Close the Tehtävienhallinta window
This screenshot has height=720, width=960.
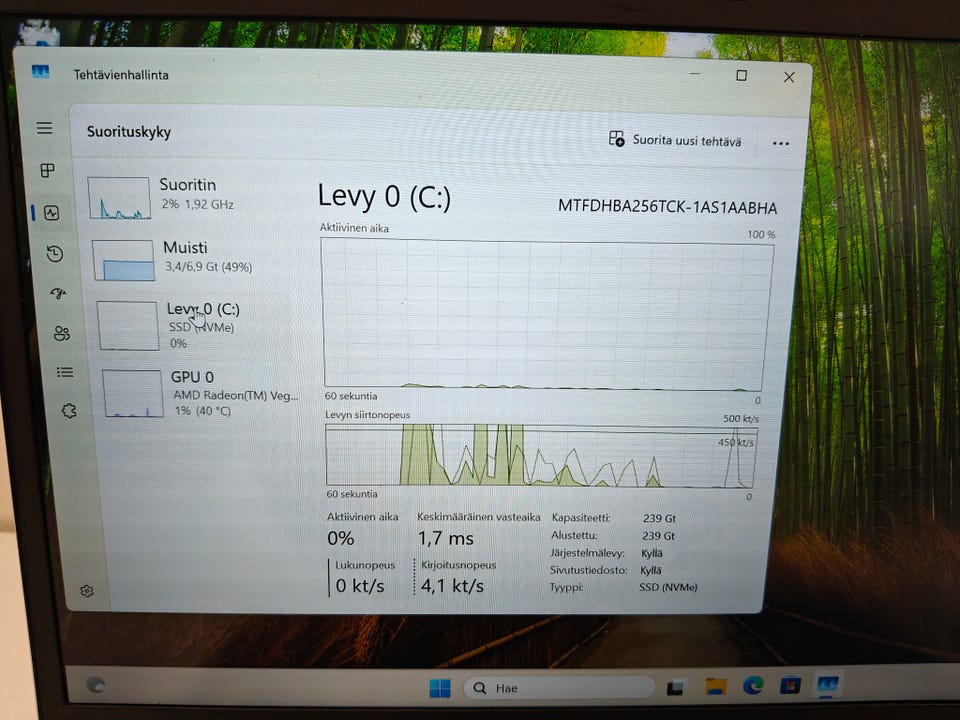click(789, 77)
